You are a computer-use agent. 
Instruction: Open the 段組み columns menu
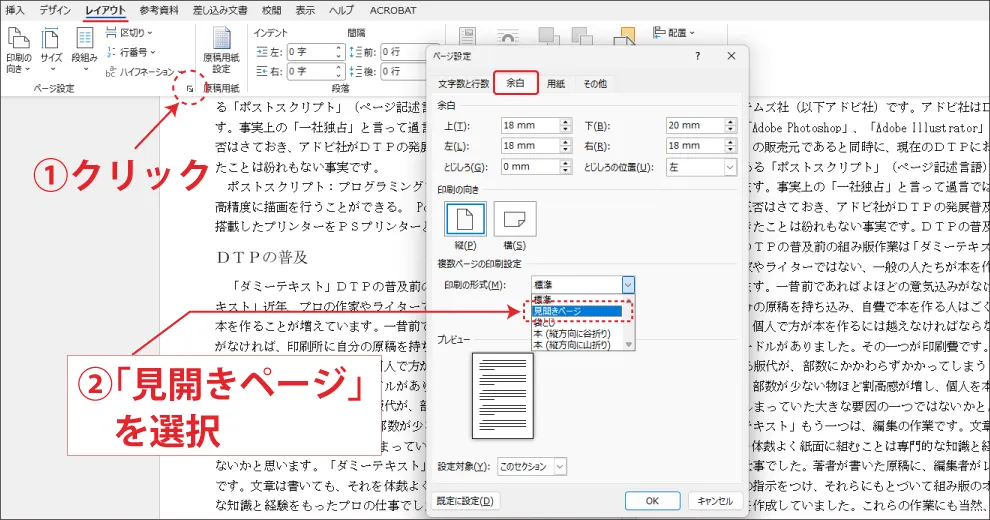click(x=84, y=50)
